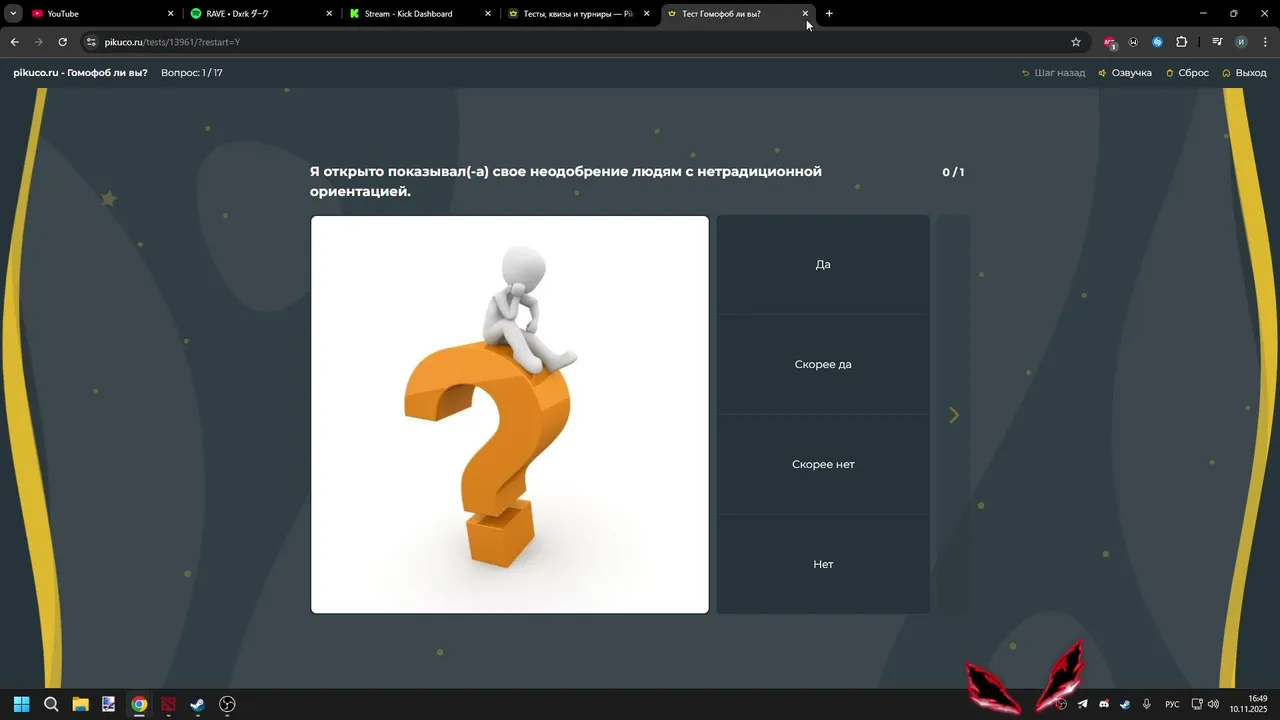Image resolution: width=1280 pixels, height=720 pixels.
Task: Open the red adblock extension icon
Action: point(1110,42)
